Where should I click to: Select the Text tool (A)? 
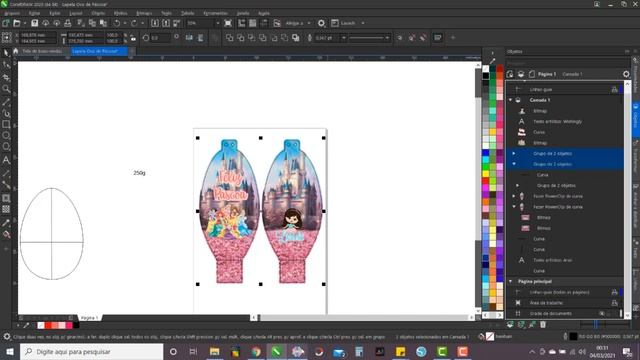pyautogui.click(x=6, y=160)
